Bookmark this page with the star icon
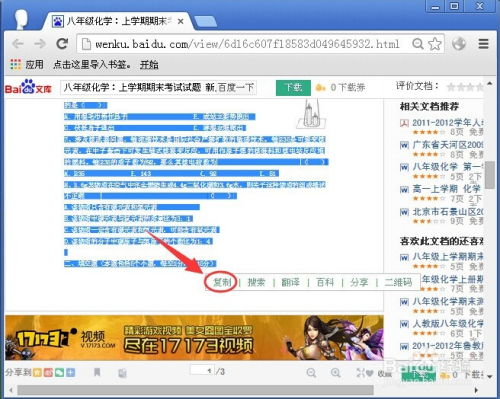 pyautogui.click(x=435, y=44)
